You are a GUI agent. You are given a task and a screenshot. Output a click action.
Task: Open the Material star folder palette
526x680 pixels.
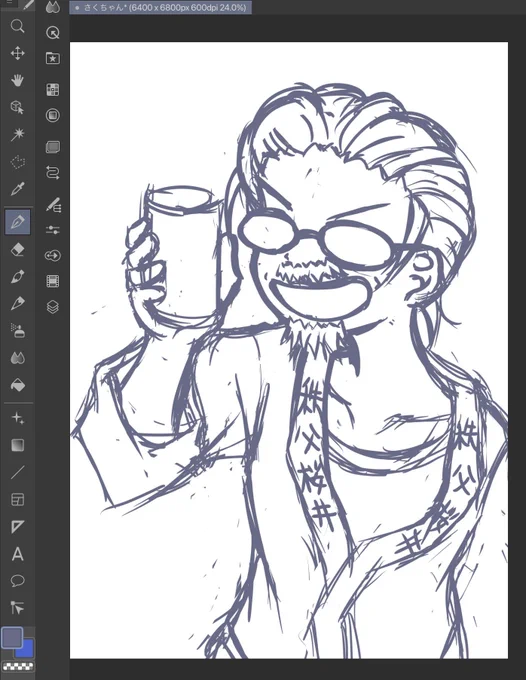(52, 58)
